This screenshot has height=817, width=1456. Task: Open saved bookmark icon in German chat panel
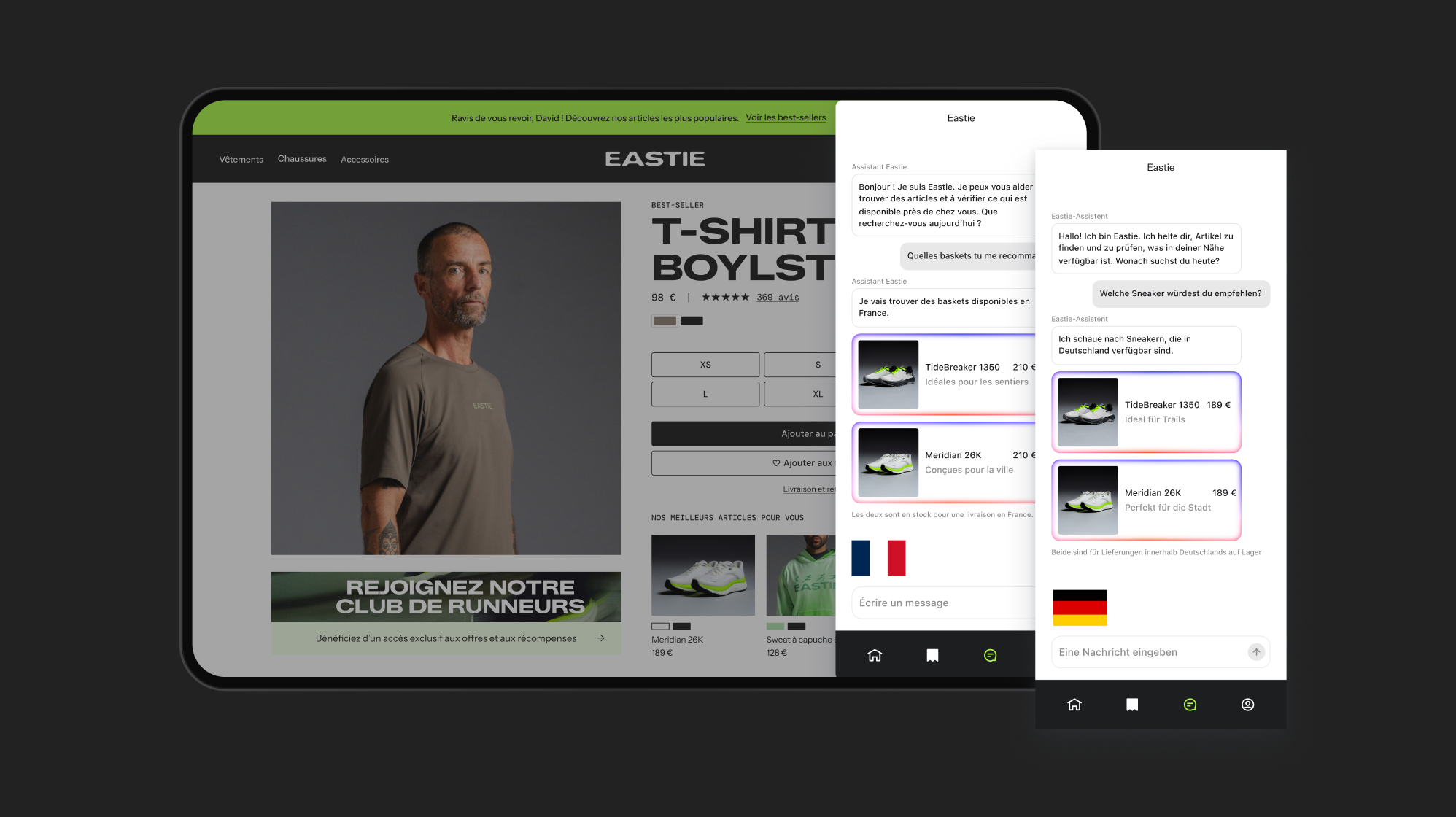click(x=1132, y=705)
